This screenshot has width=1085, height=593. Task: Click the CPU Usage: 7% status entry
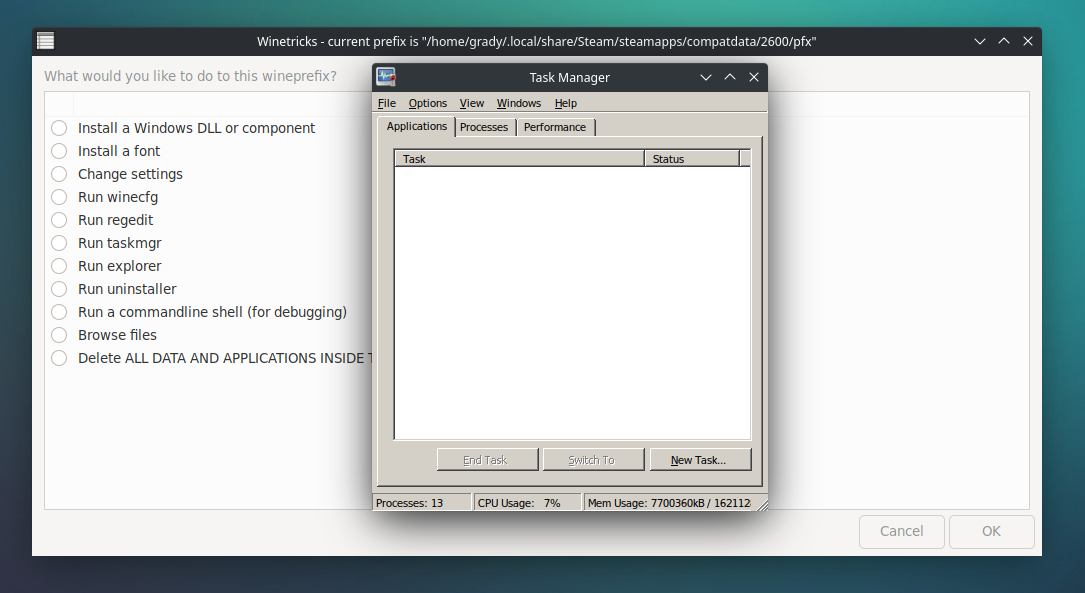(x=527, y=503)
